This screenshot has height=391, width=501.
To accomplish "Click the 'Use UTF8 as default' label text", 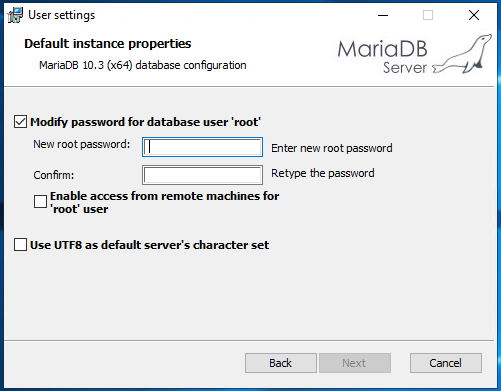I will [149, 245].
